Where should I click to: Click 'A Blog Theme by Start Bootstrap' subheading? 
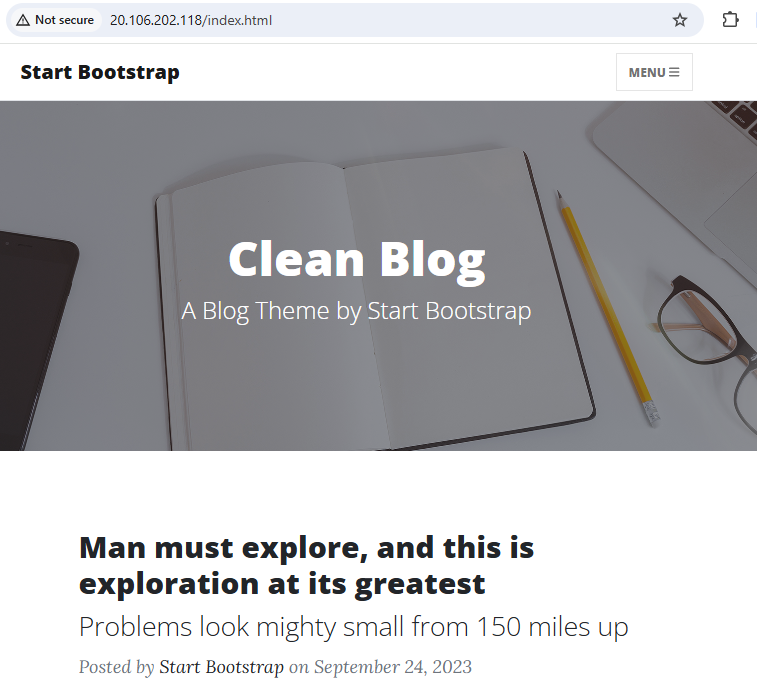click(x=356, y=310)
